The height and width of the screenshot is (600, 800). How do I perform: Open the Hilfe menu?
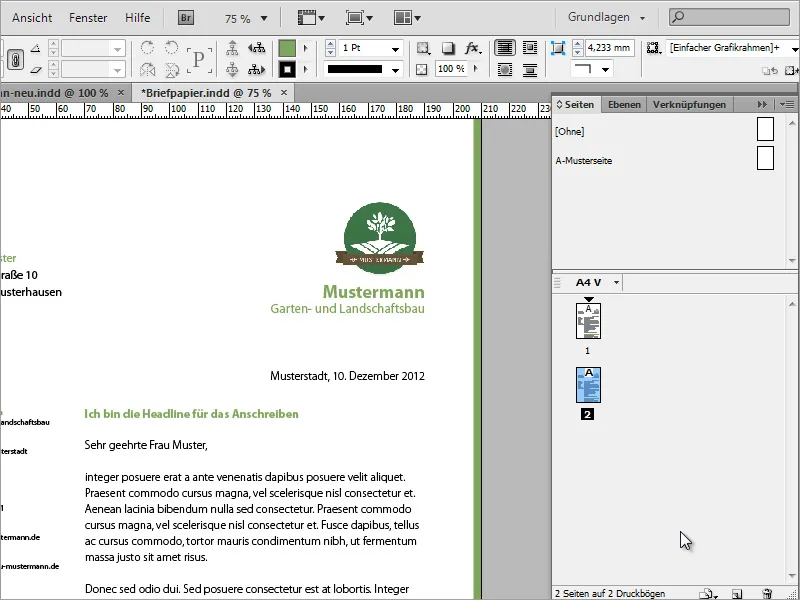pos(137,18)
